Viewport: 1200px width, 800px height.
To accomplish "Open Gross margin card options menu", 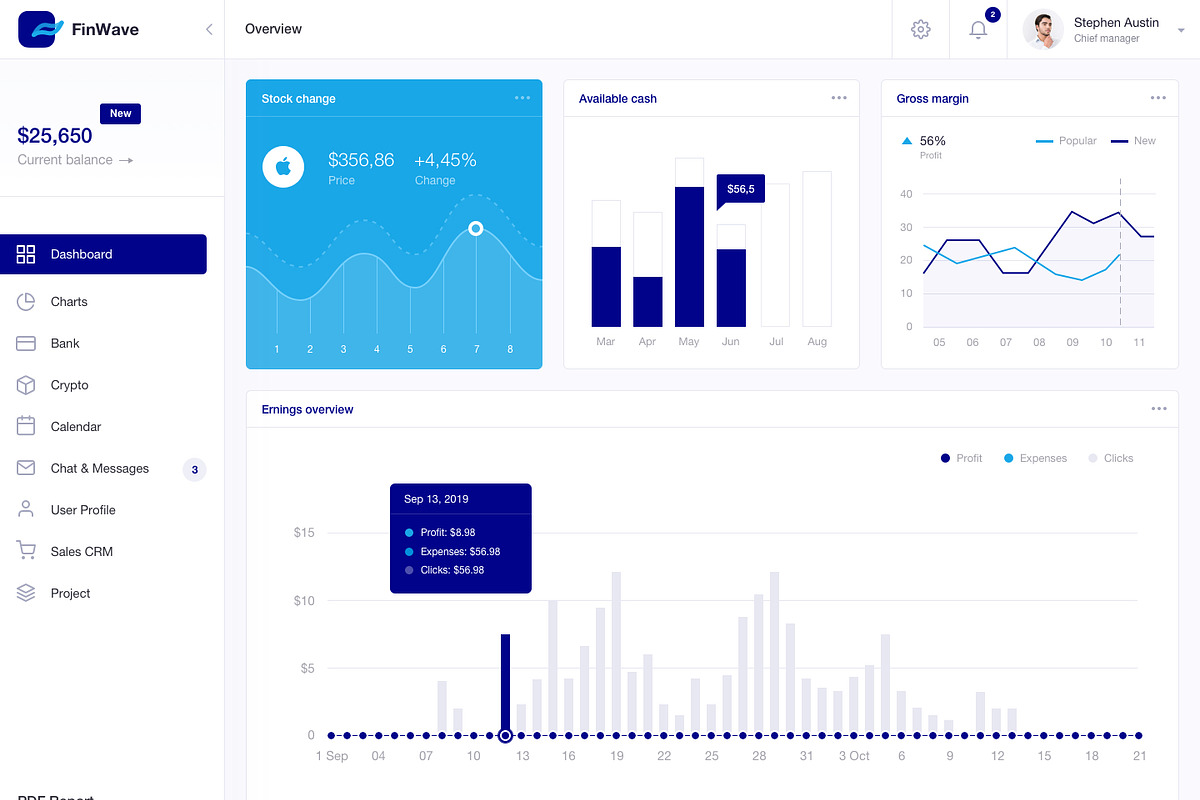I will point(1158,98).
